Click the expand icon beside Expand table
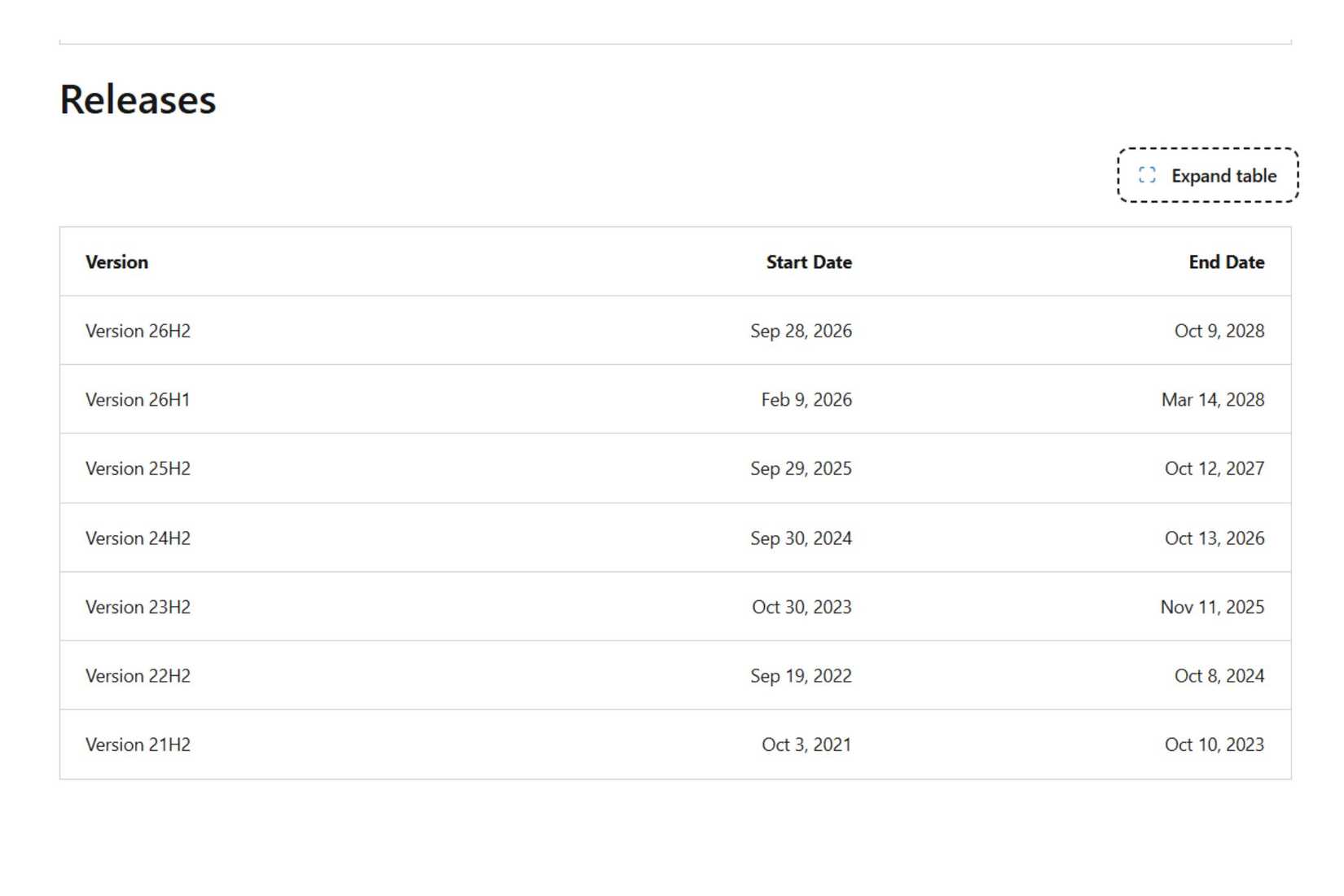 (x=1147, y=175)
